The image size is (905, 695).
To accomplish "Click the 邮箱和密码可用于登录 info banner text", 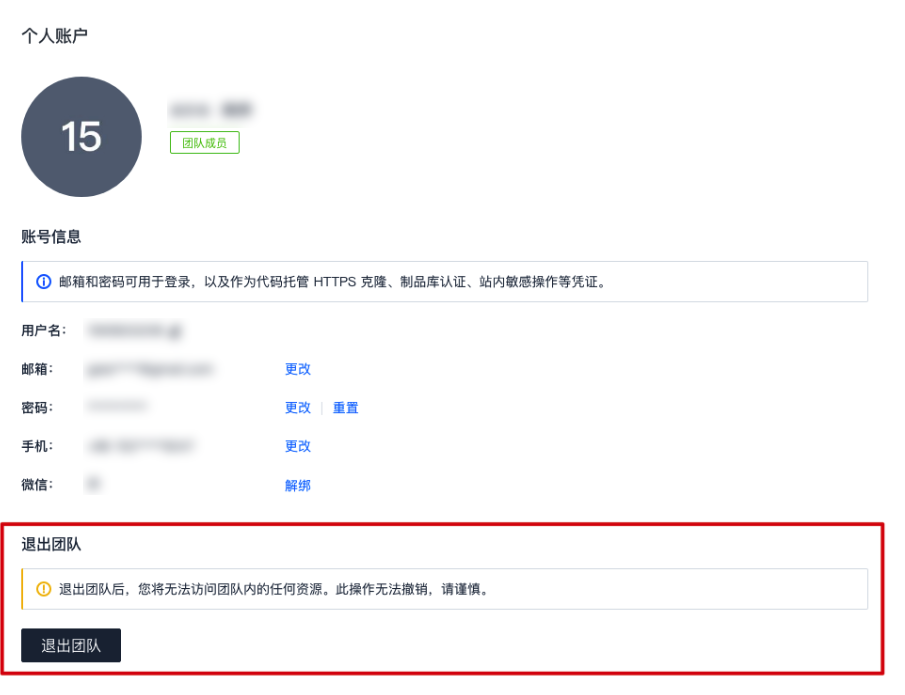I will (x=332, y=282).
